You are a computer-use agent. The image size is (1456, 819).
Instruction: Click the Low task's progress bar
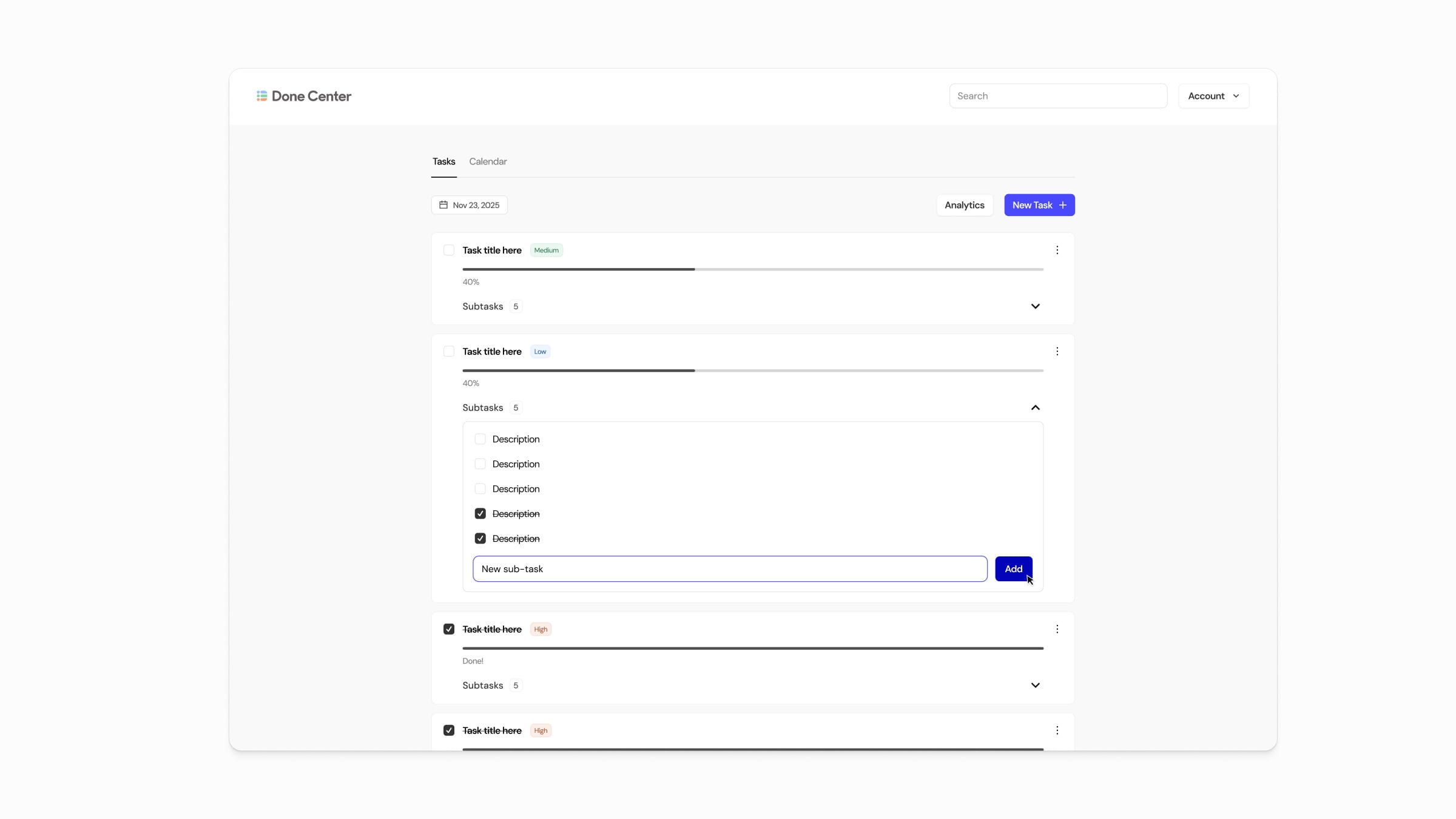[x=753, y=371]
